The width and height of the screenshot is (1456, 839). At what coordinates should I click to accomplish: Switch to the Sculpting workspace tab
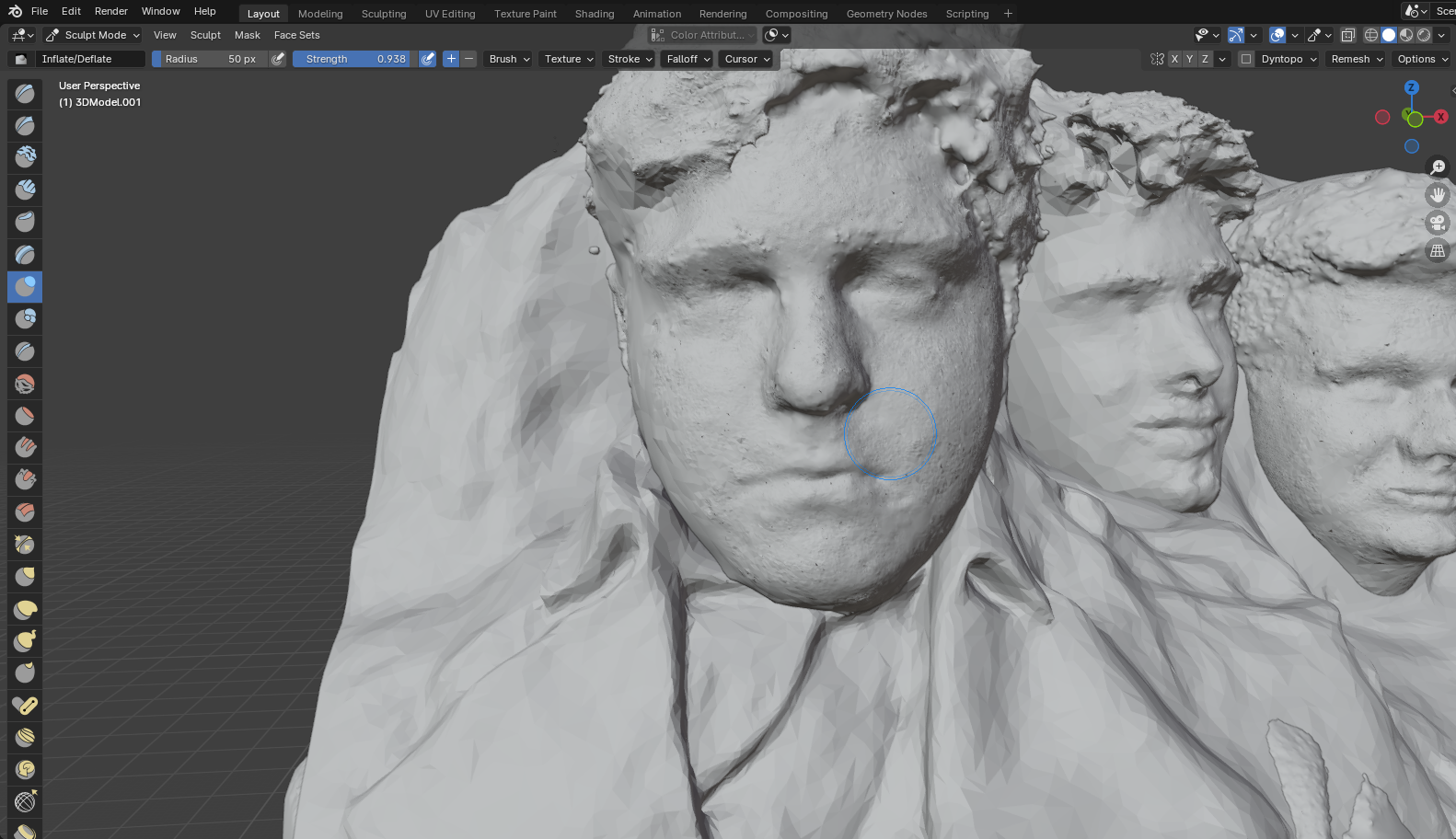tap(384, 14)
